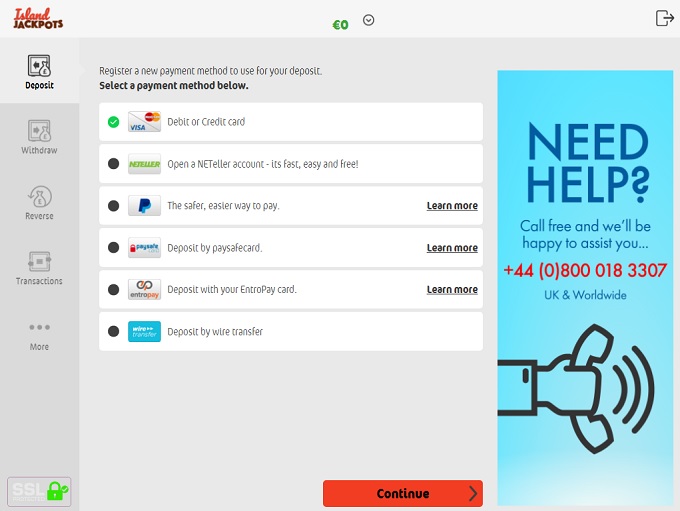Click the PayPal logo icon

point(144,206)
